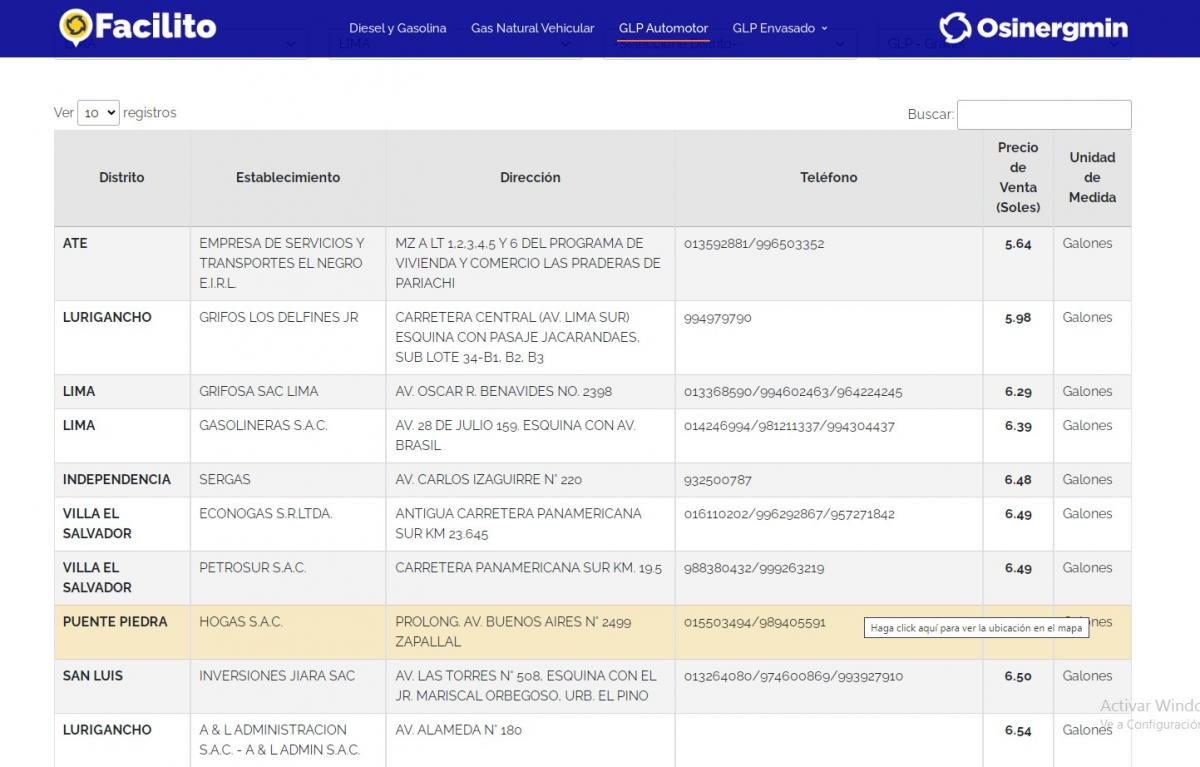
Task: Click phone 013368590/994602463/964224245
Action: 793,392
